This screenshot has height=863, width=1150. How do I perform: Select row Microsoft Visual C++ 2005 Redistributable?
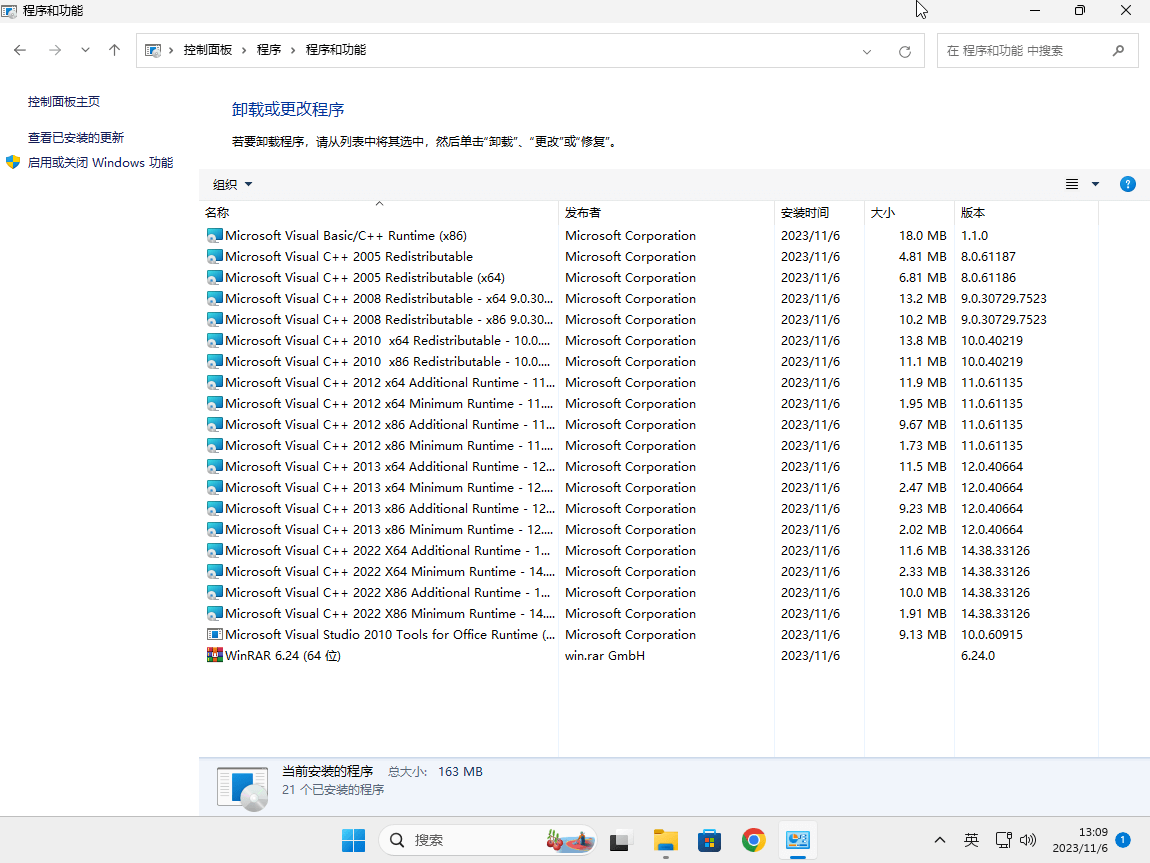649,257
